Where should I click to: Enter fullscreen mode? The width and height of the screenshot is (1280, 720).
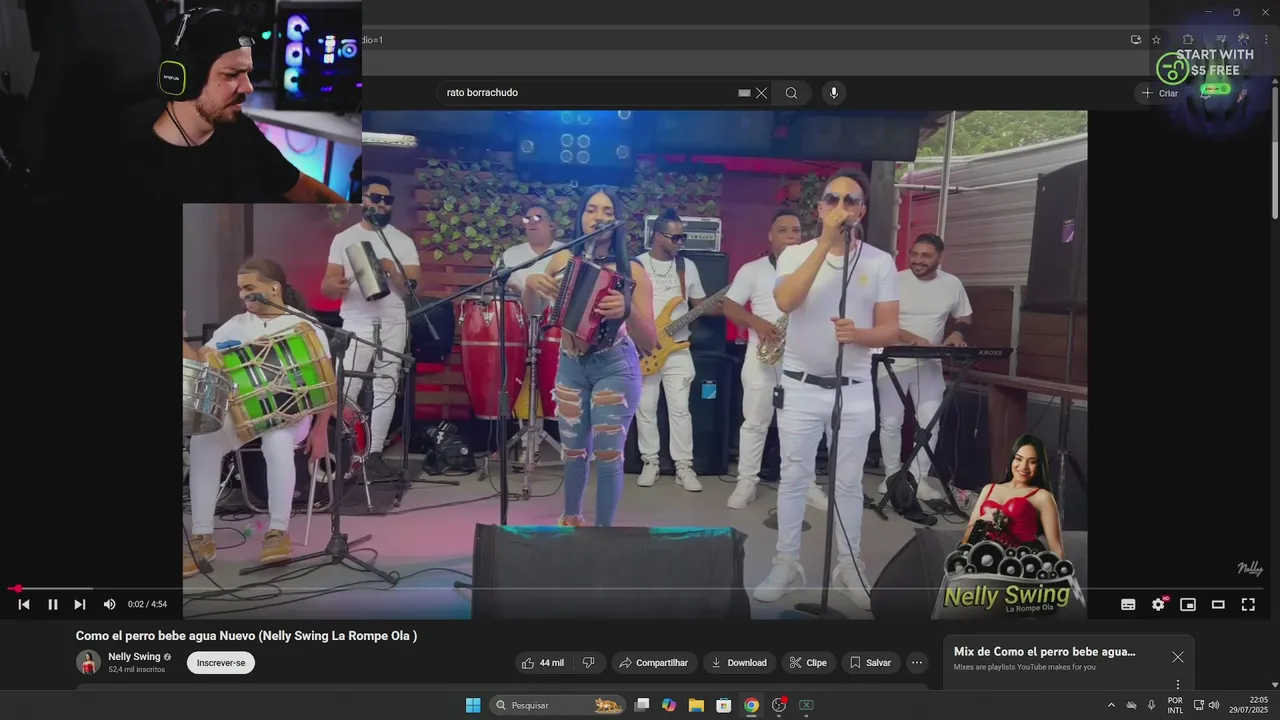(x=1248, y=604)
